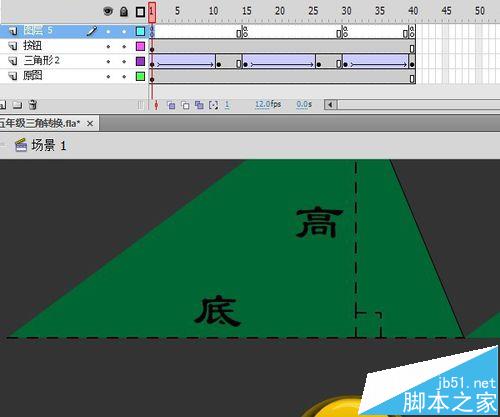Click the pencil edit icon on 图层 5
Image resolution: width=500 pixels, height=417 pixels.
(x=92, y=31)
